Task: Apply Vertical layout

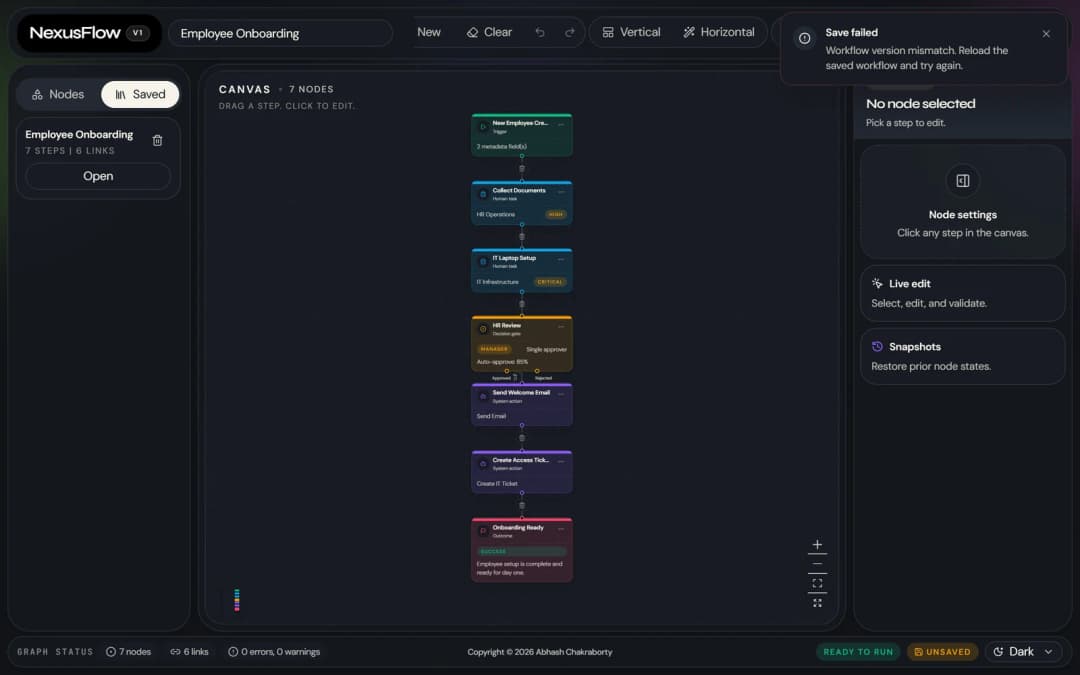Action: tap(631, 32)
